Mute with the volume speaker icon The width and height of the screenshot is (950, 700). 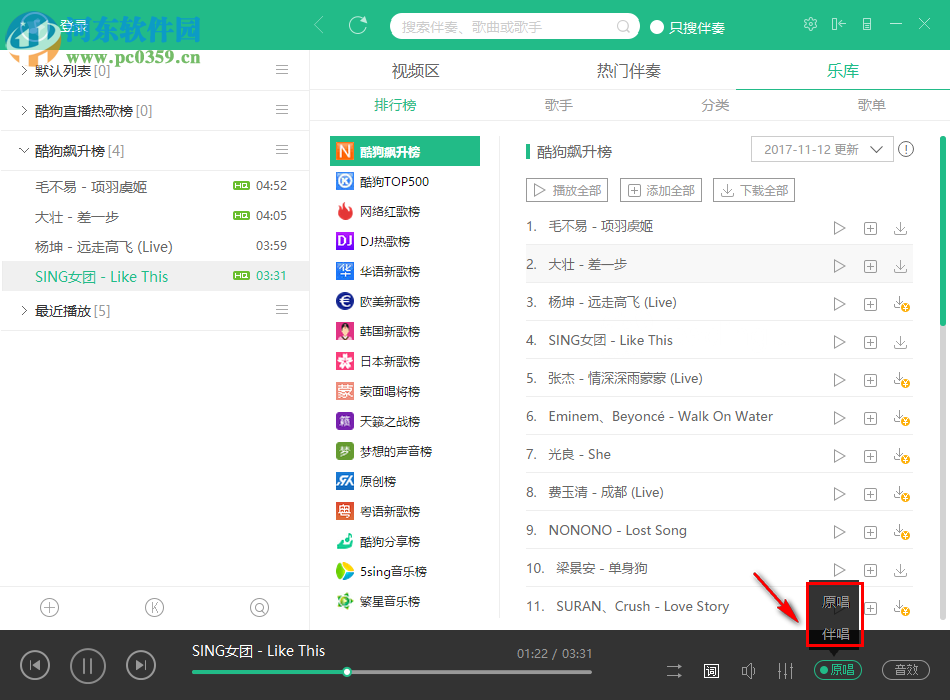748,670
